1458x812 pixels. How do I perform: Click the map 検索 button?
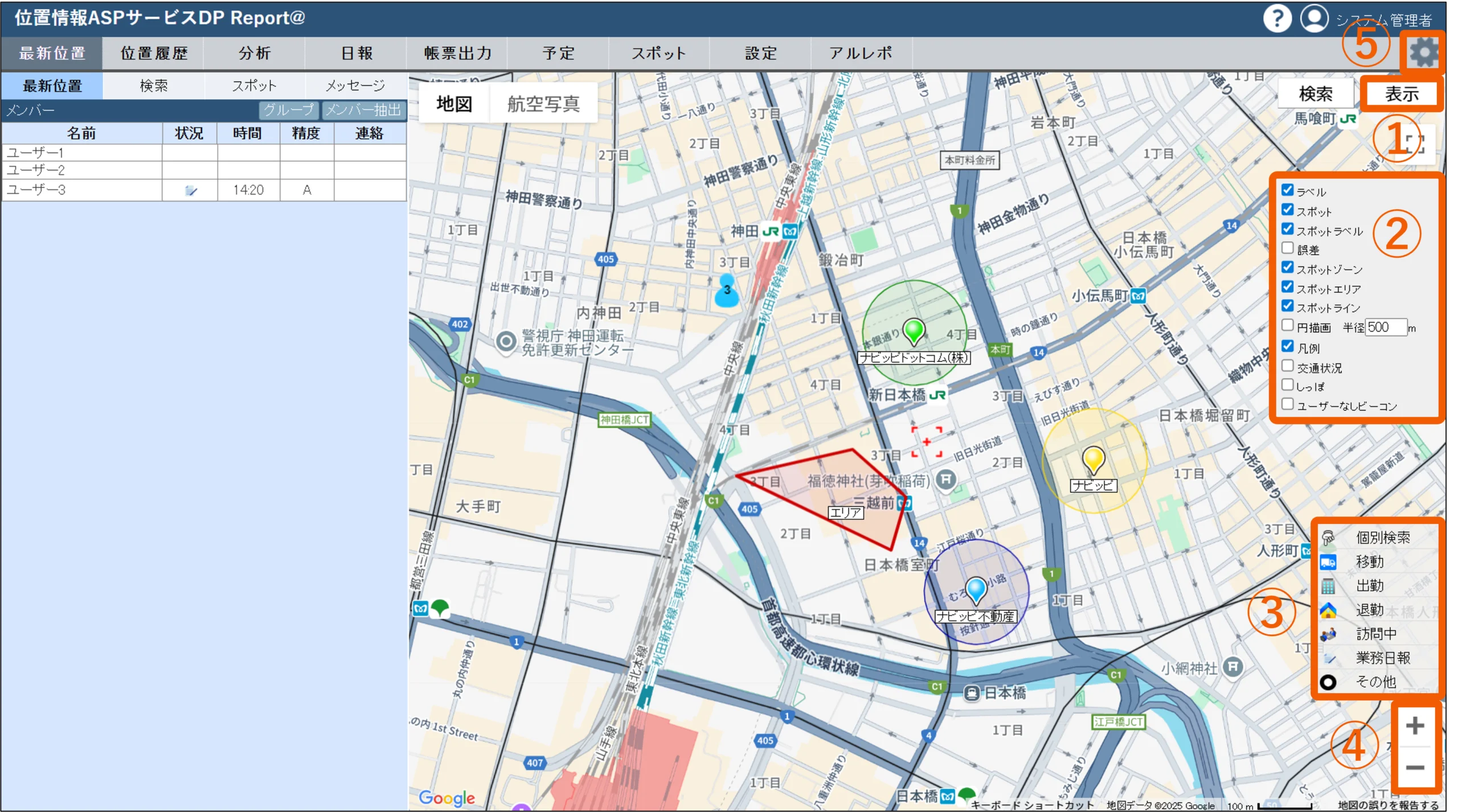(x=1315, y=94)
